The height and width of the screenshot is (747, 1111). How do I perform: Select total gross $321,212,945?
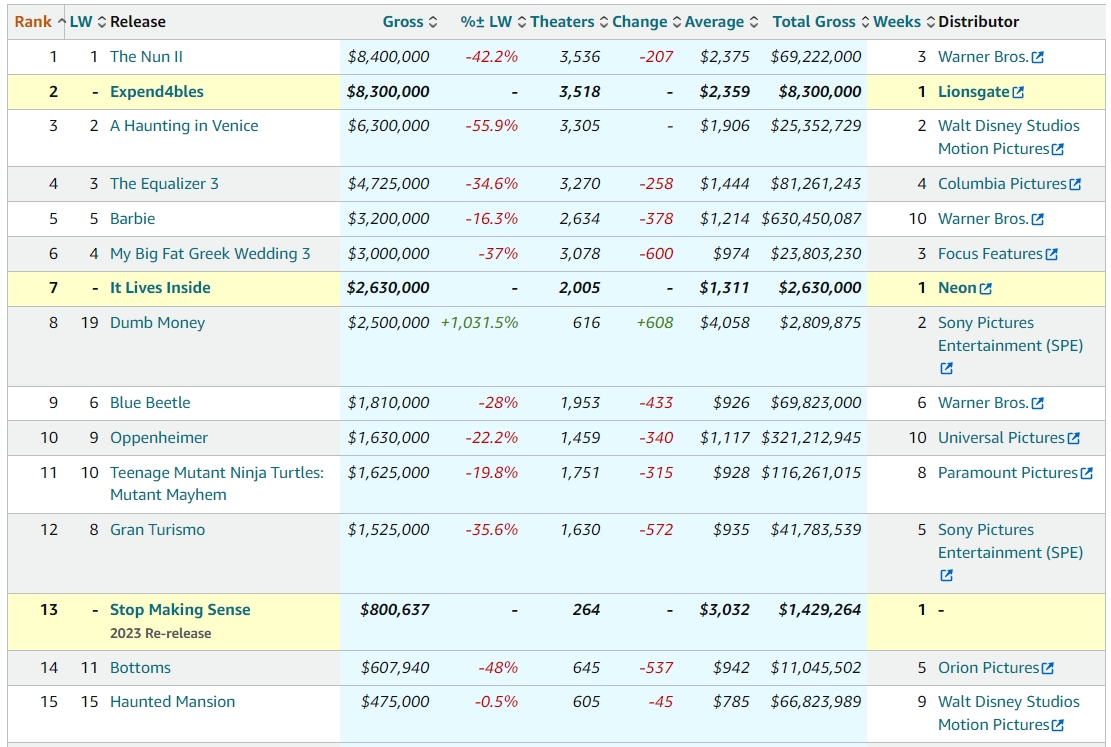coord(811,437)
